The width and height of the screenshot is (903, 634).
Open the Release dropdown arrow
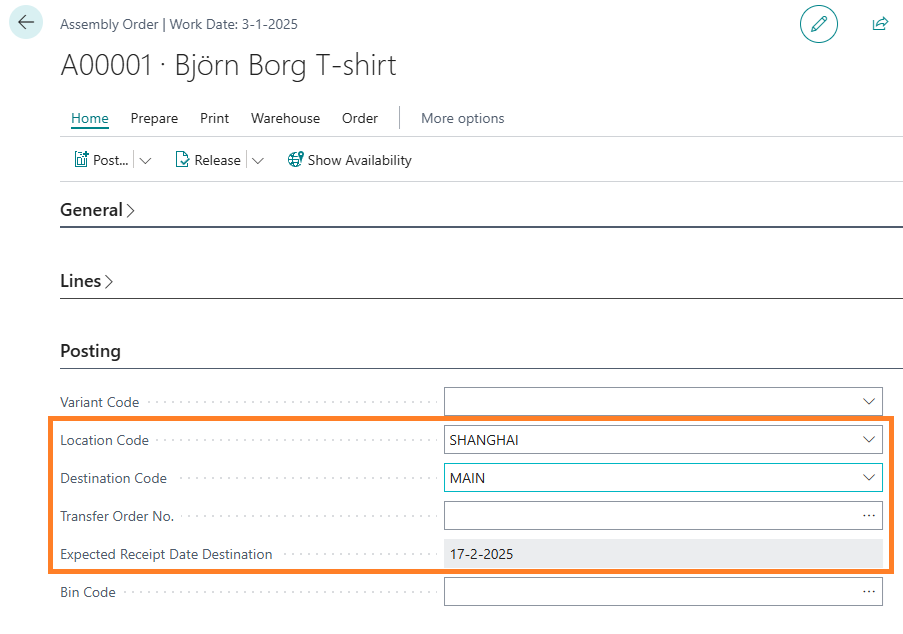(257, 160)
